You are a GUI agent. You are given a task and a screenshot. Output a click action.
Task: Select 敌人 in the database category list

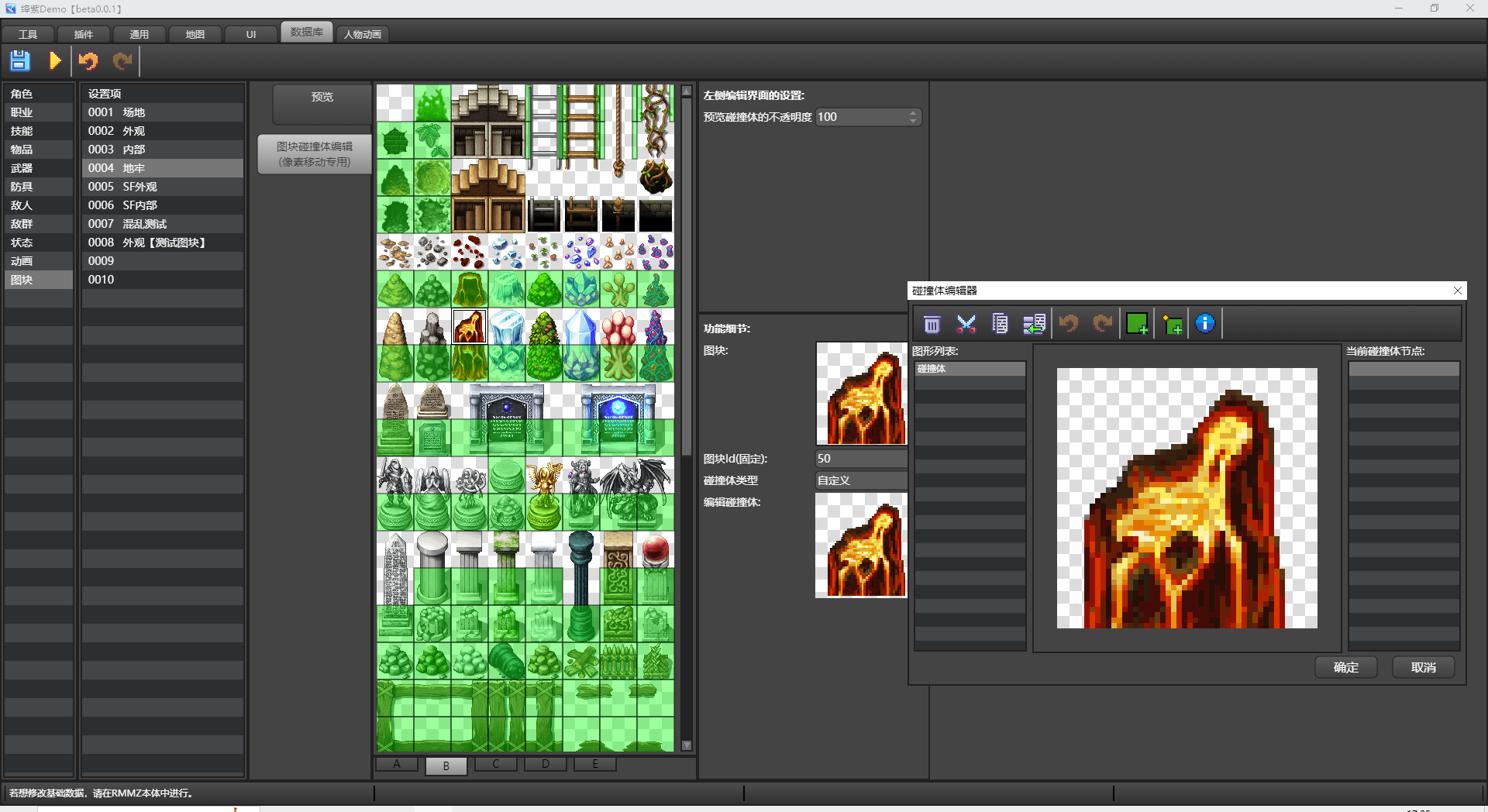pos(39,205)
